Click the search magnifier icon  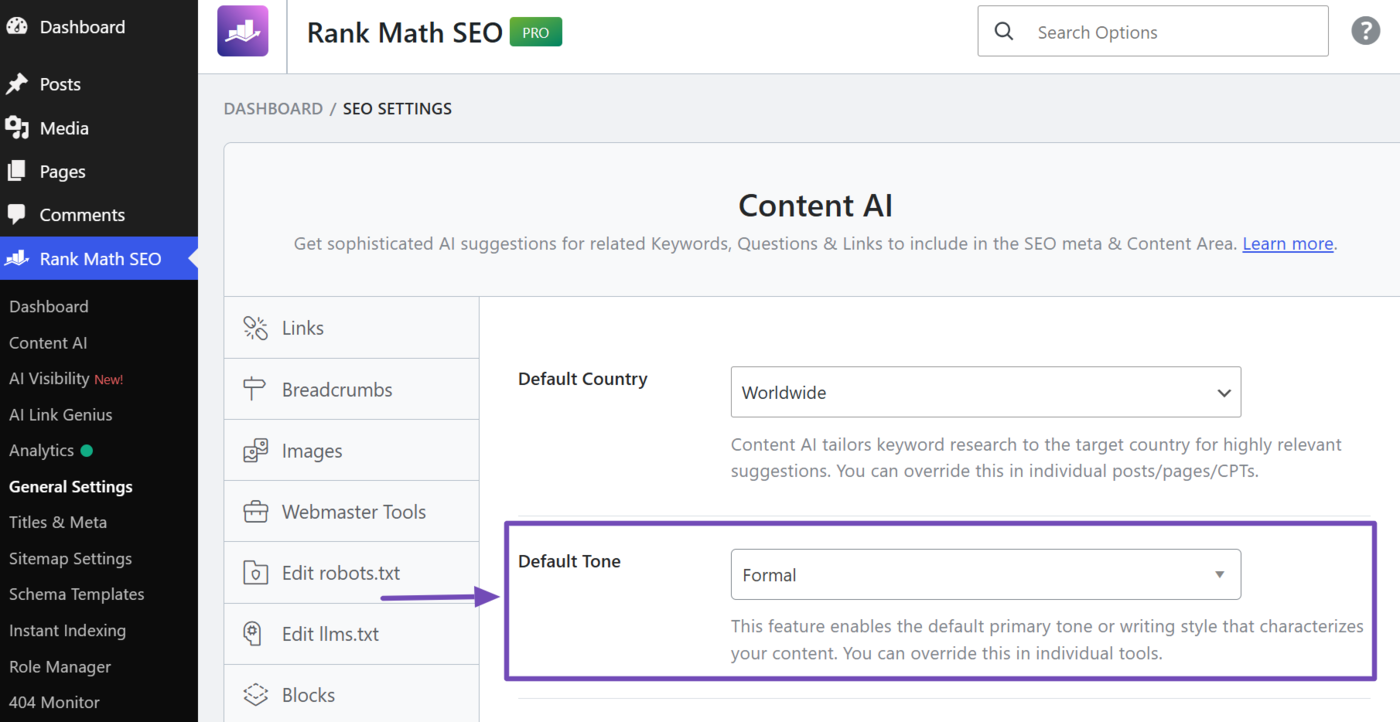tap(1004, 32)
